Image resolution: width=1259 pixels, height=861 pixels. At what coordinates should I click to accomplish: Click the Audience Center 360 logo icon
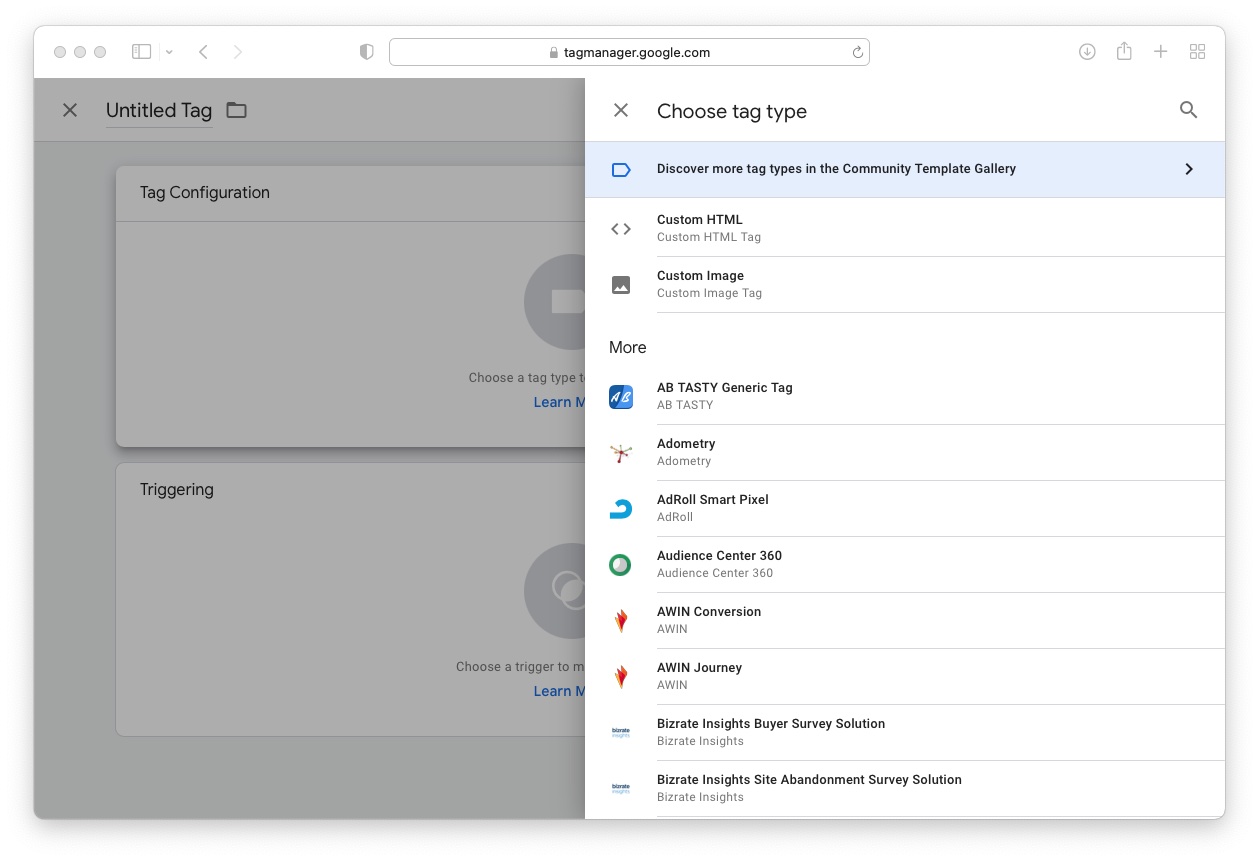coord(621,565)
